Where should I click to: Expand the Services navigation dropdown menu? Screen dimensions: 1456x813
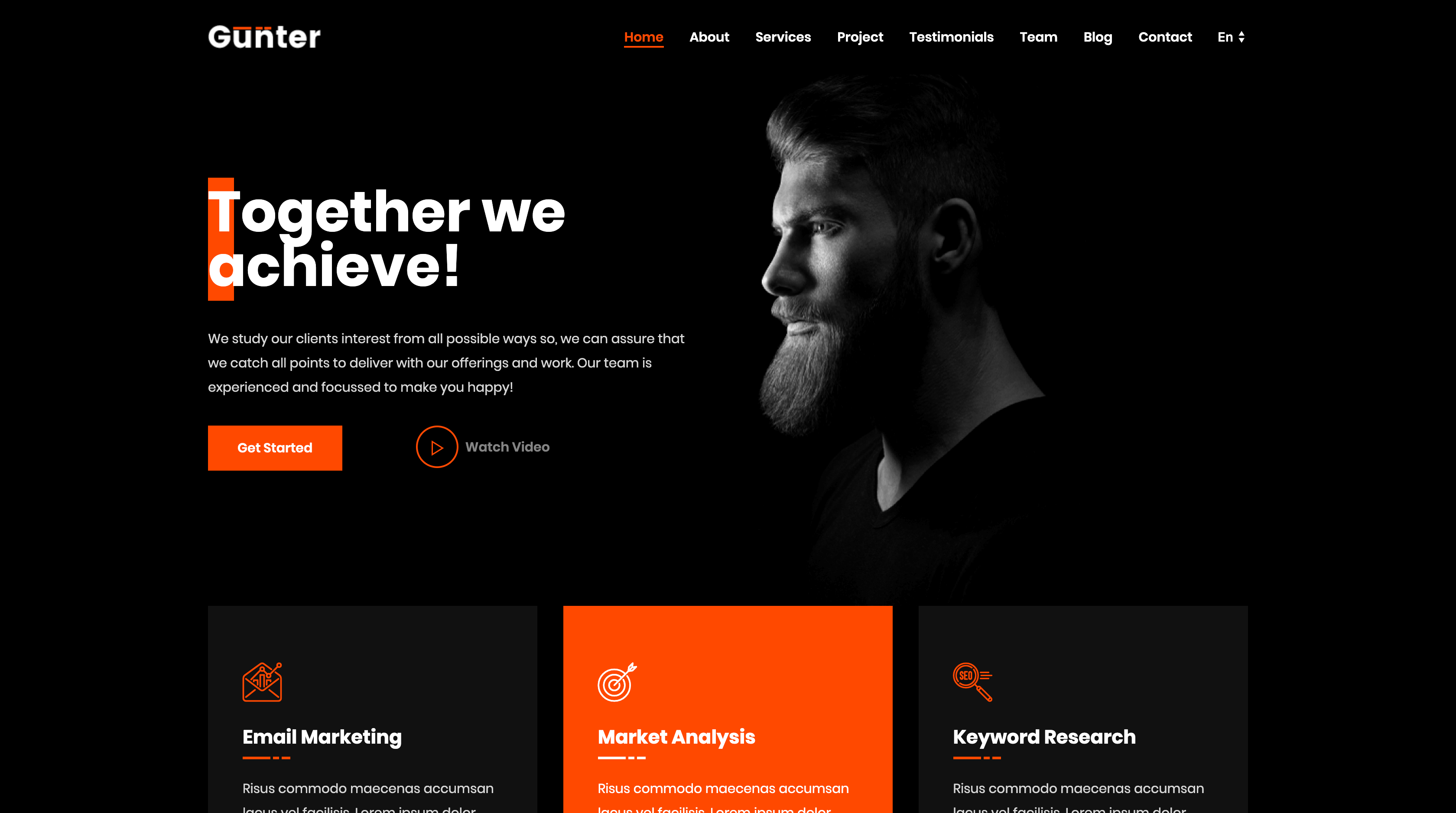[783, 37]
